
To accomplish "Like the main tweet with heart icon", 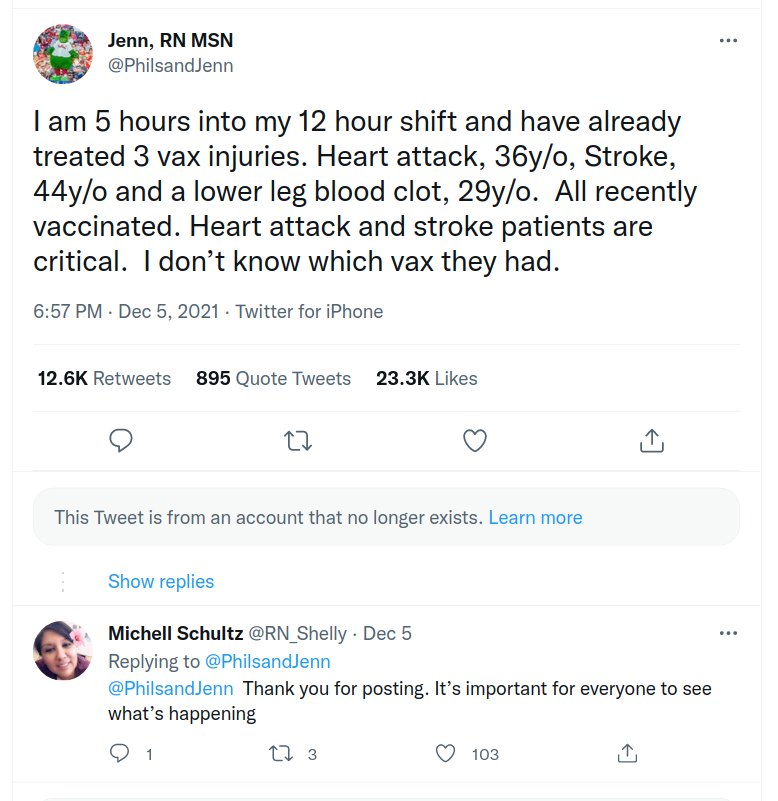I will [475, 441].
